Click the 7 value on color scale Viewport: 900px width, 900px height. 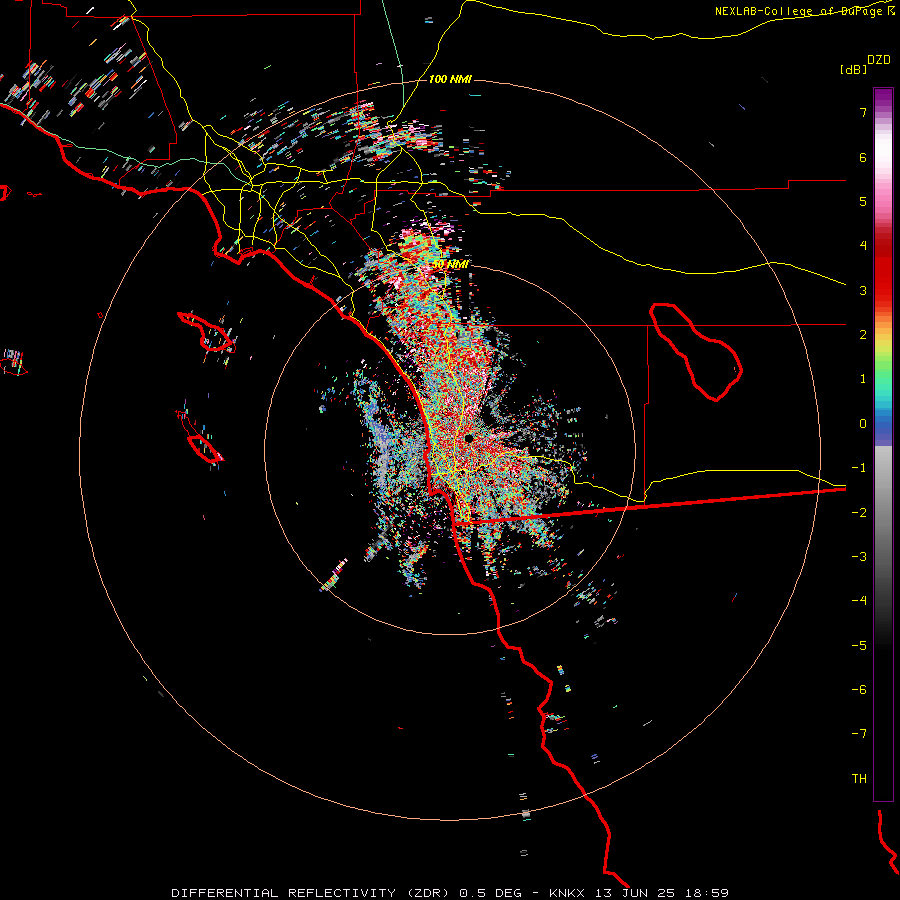point(863,112)
